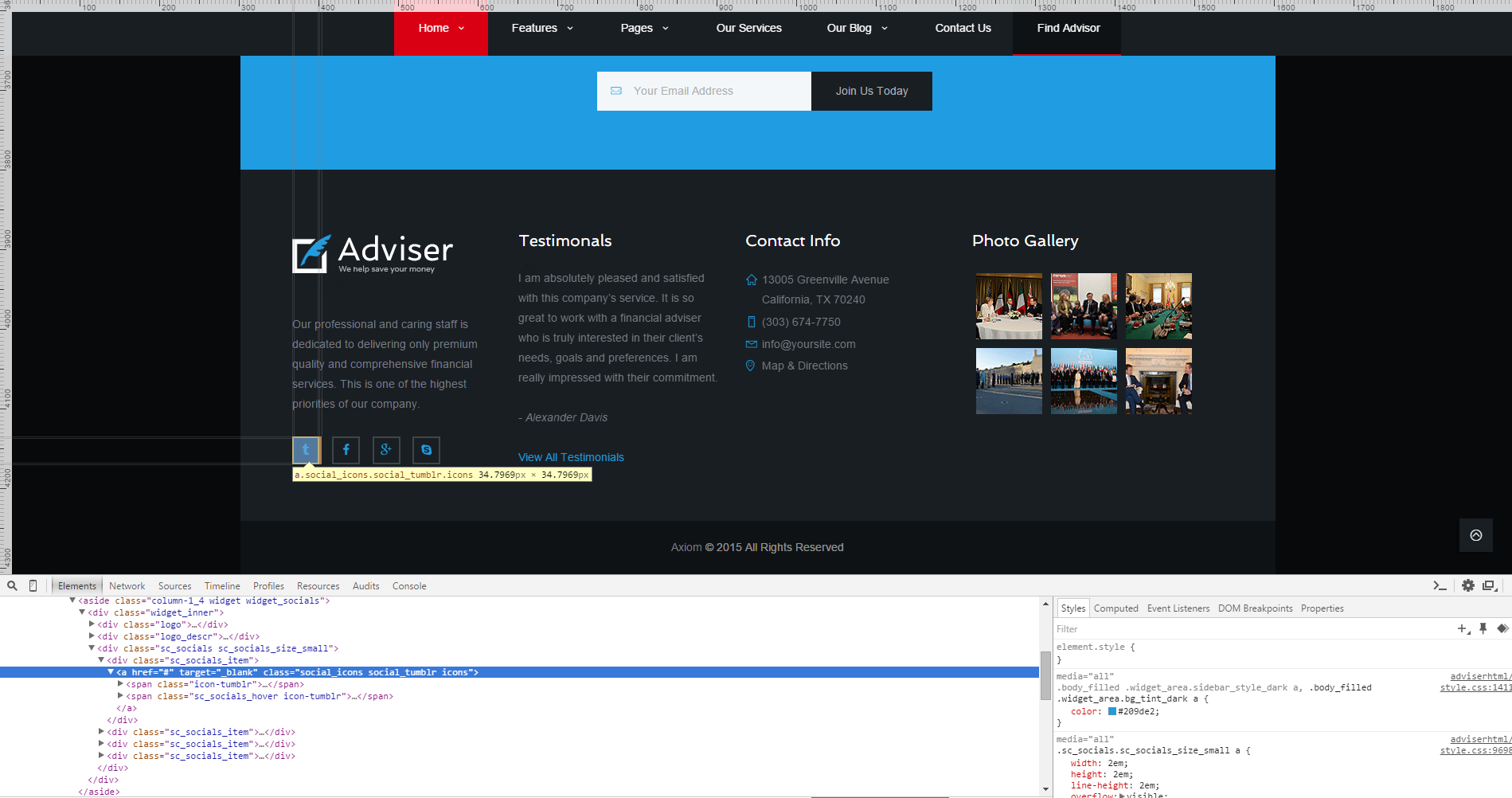Add new style rule plus icon
Image resolution: width=1512 pixels, height=798 pixels.
tap(1463, 629)
